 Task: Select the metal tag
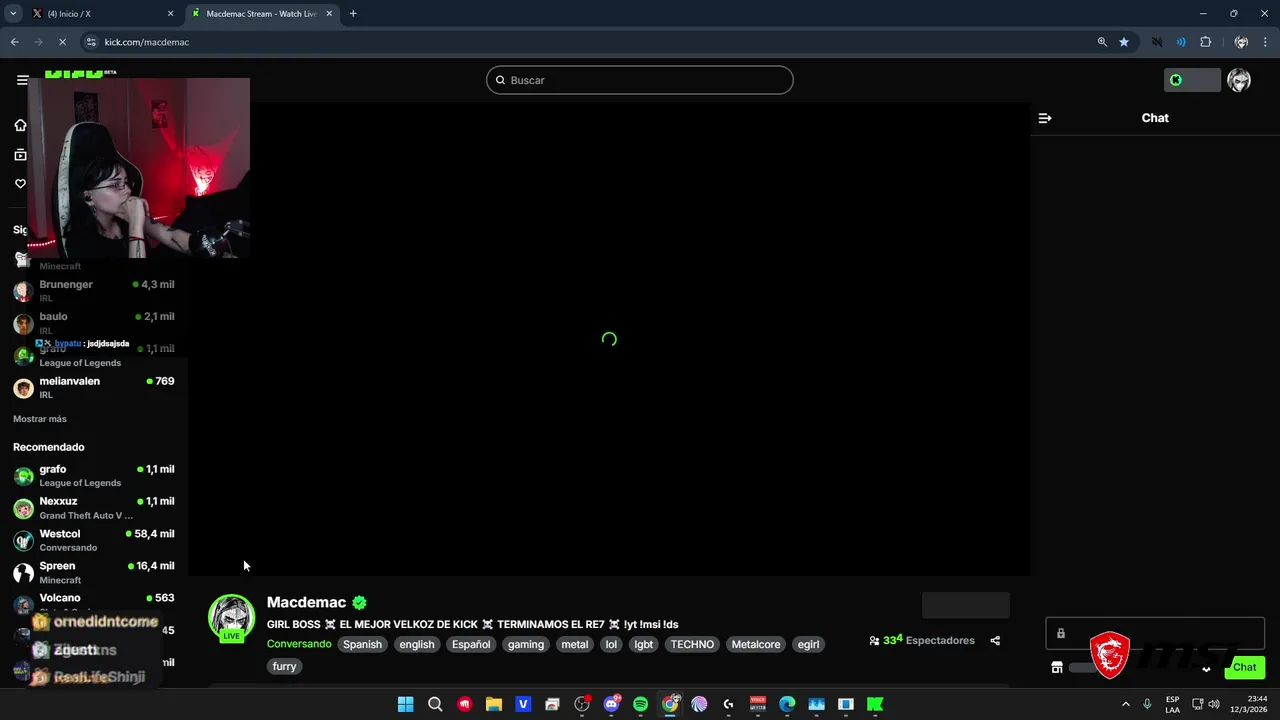click(x=575, y=644)
